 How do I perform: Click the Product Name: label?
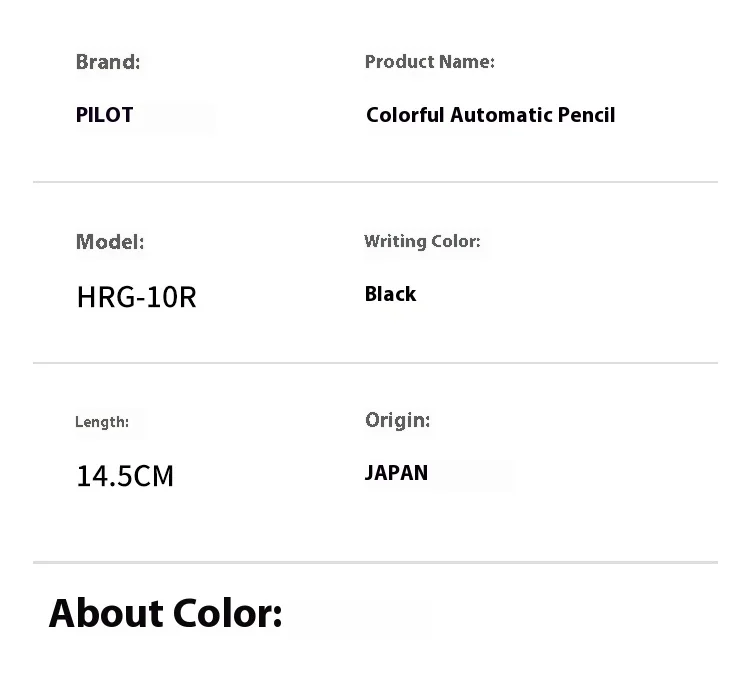point(429,62)
